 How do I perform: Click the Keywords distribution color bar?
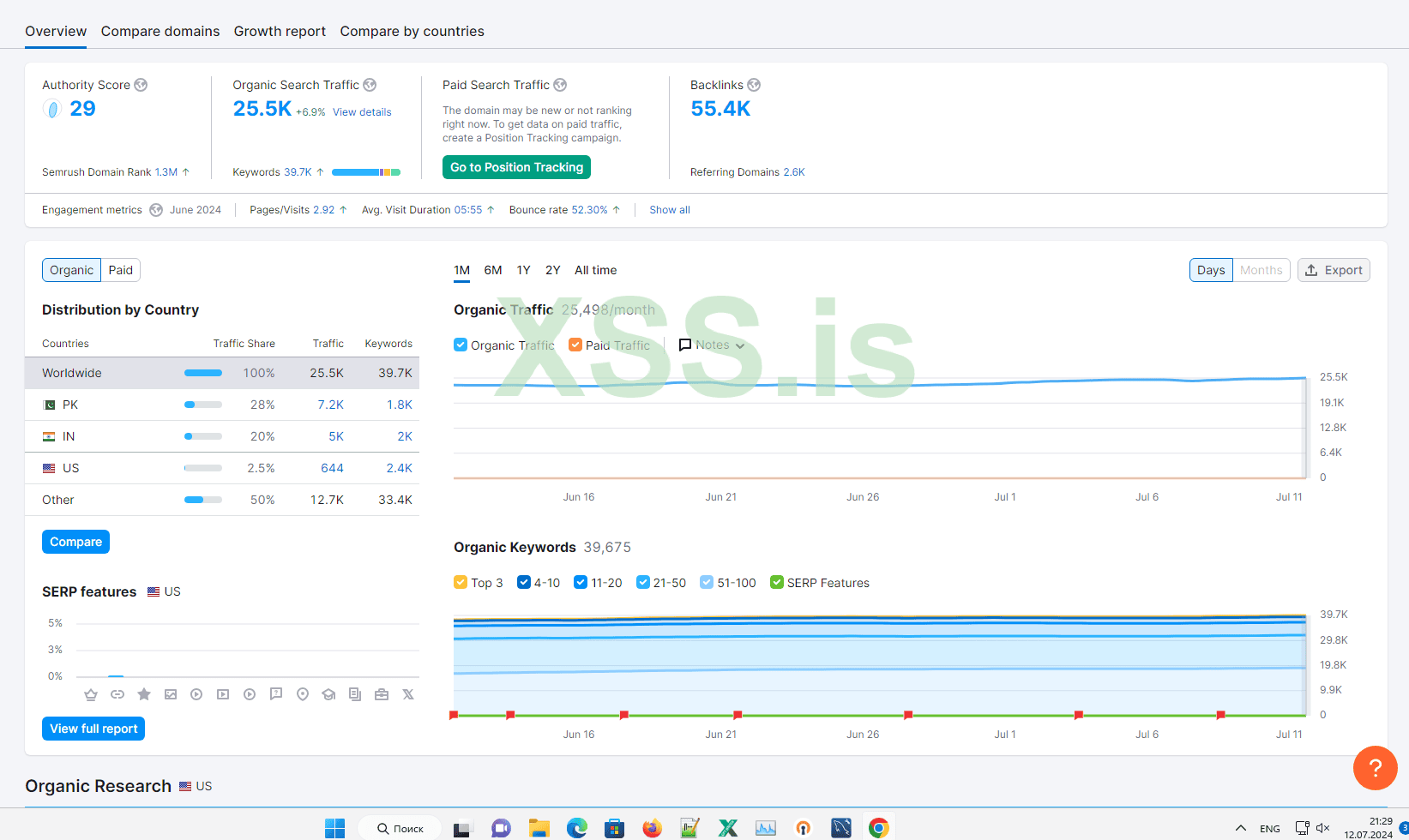tap(366, 172)
